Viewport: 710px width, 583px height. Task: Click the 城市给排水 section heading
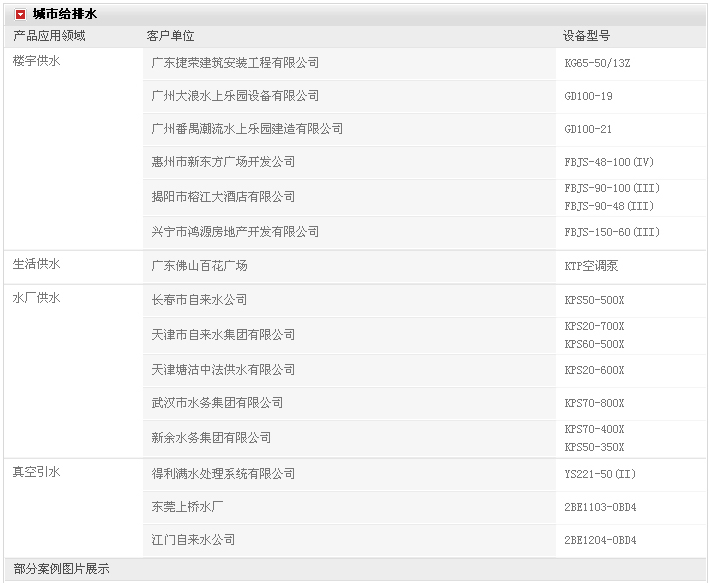pos(65,14)
